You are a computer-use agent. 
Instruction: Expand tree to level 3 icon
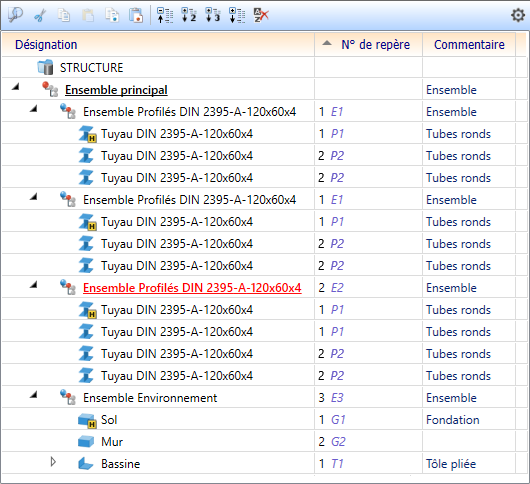(213, 15)
